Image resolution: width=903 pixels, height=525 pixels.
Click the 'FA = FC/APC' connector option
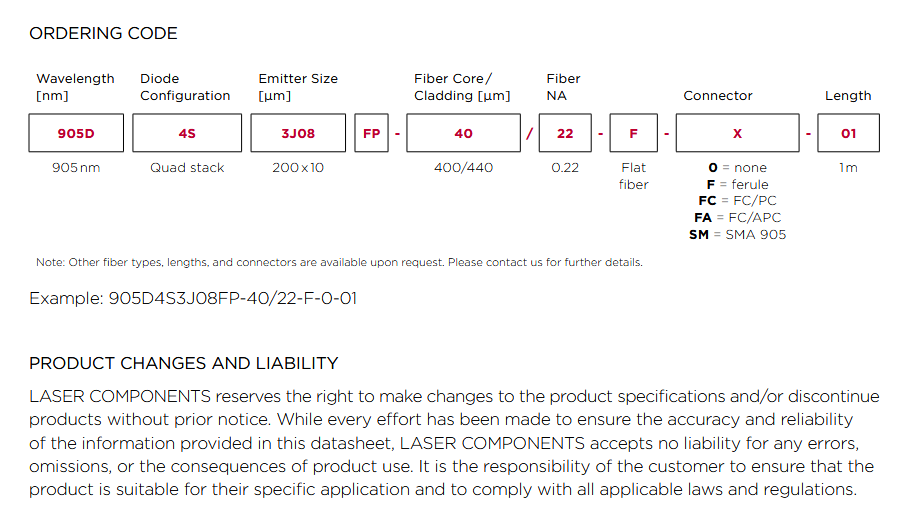point(737,218)
